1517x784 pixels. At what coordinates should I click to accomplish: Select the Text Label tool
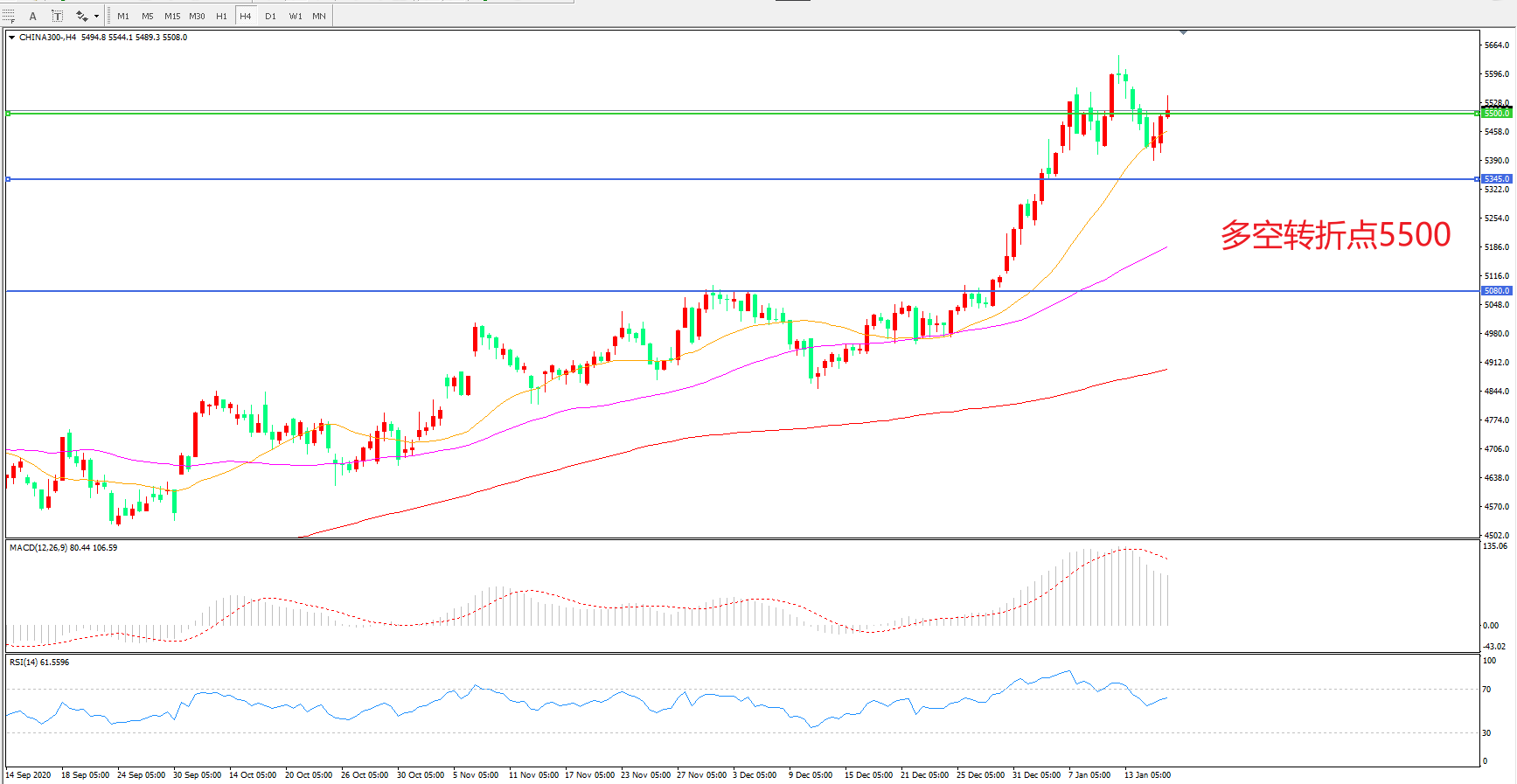[x=58, y=16]
